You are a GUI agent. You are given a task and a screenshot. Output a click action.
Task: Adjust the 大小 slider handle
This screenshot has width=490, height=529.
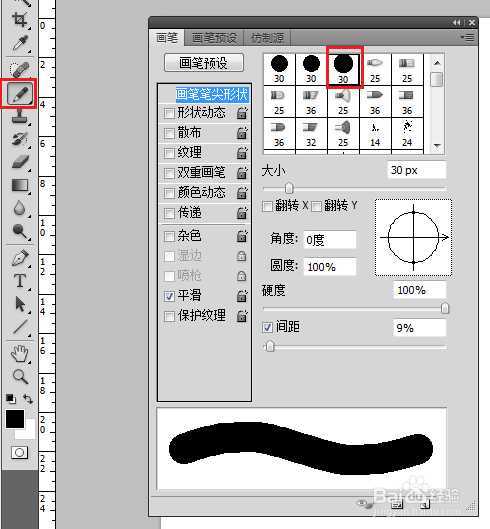tap(289, 188)
